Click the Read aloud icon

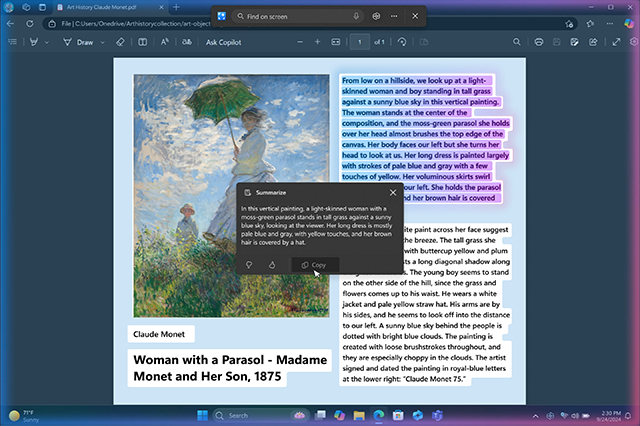tap(164, 42)
